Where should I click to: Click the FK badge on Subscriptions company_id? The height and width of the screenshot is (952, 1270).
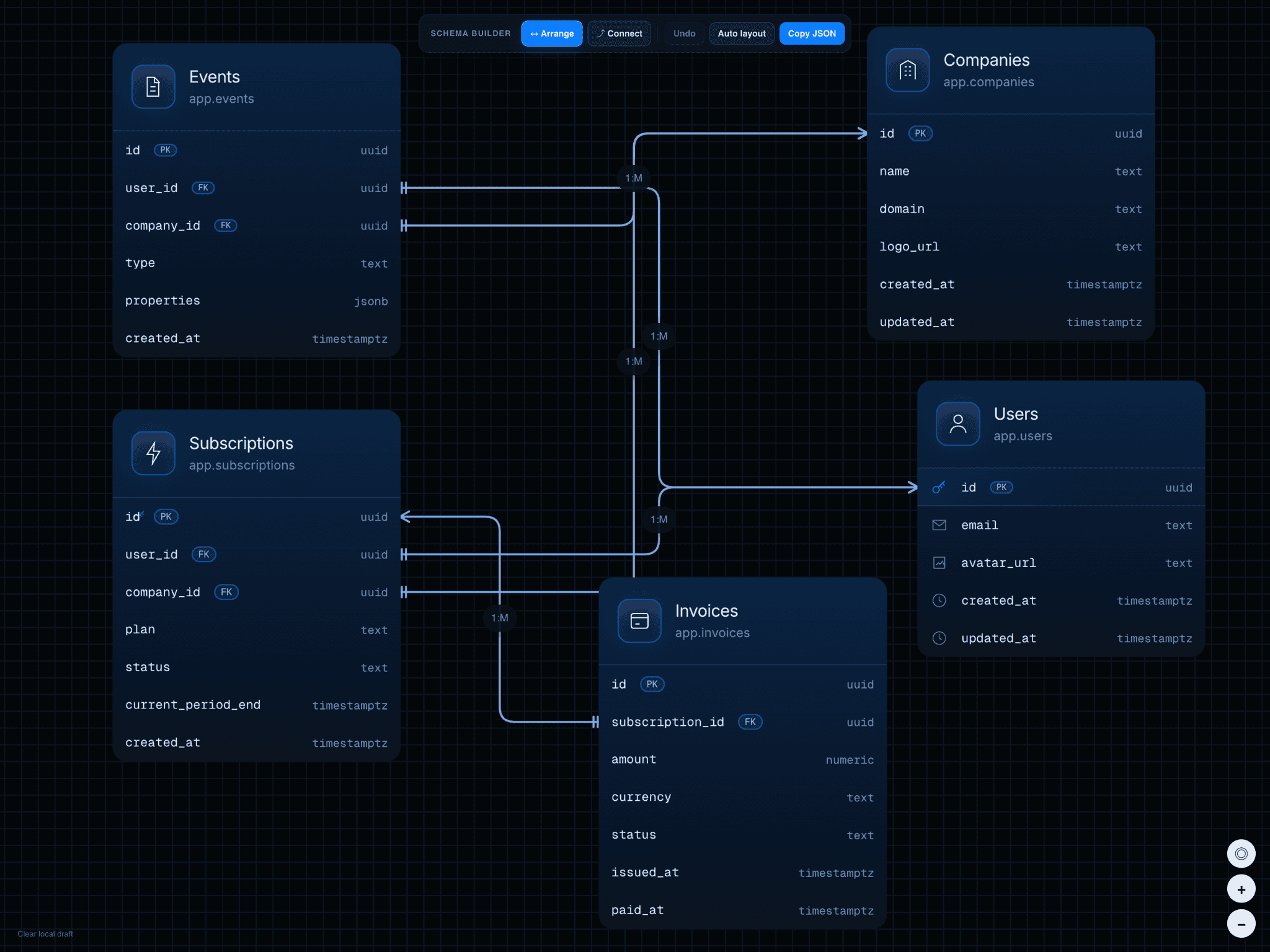[x=226, y=593]
